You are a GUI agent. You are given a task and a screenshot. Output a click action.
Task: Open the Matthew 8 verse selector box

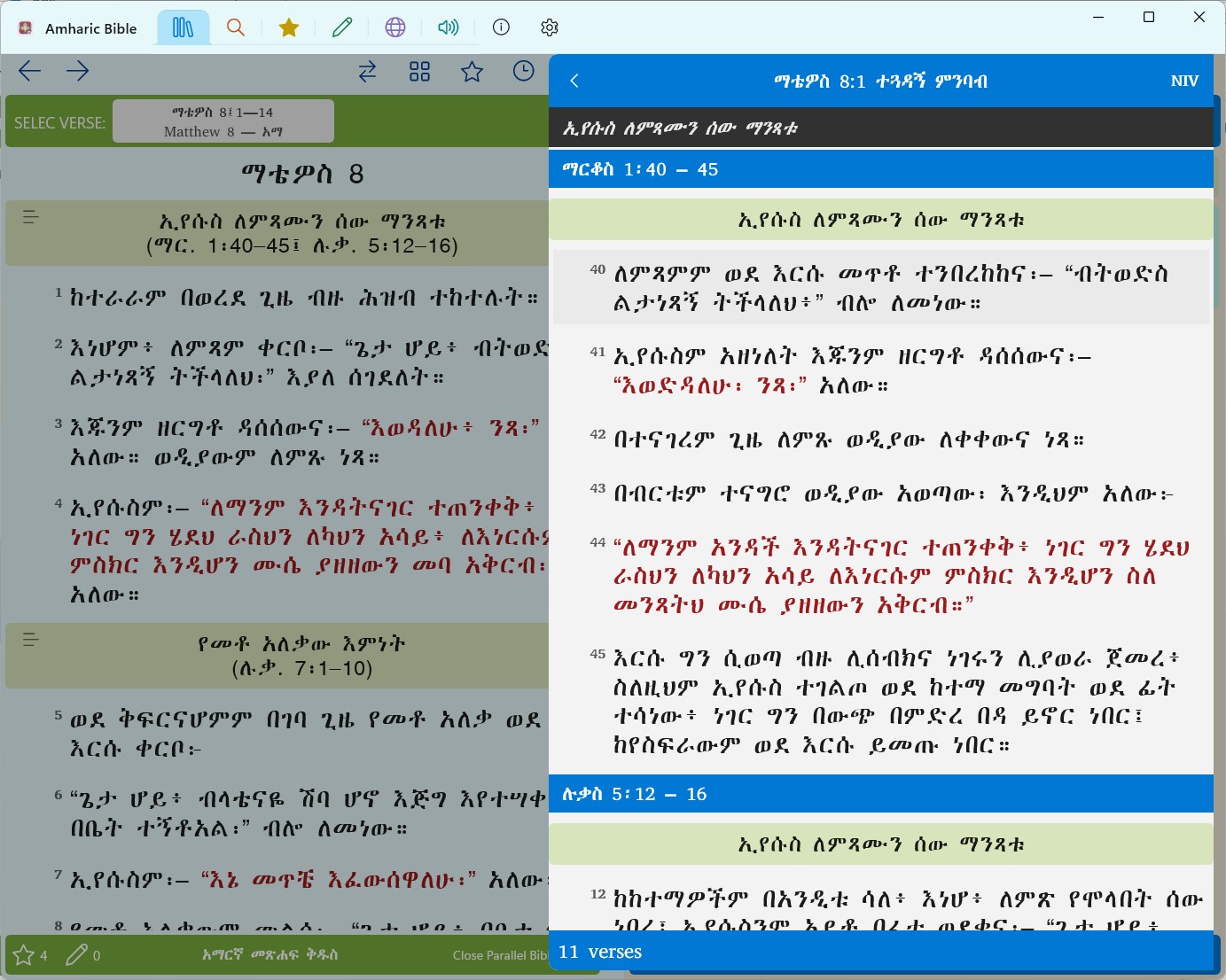click(x=223, y=121)
